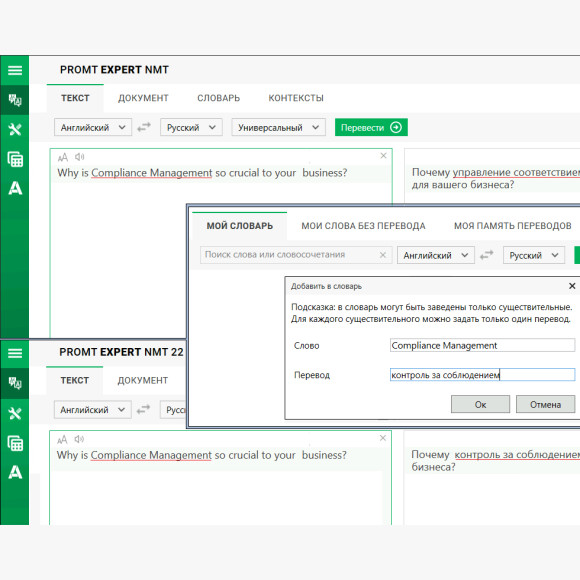Open Русский target language dropdown in top window
This screenshot has height=580, width=580.
191,127
